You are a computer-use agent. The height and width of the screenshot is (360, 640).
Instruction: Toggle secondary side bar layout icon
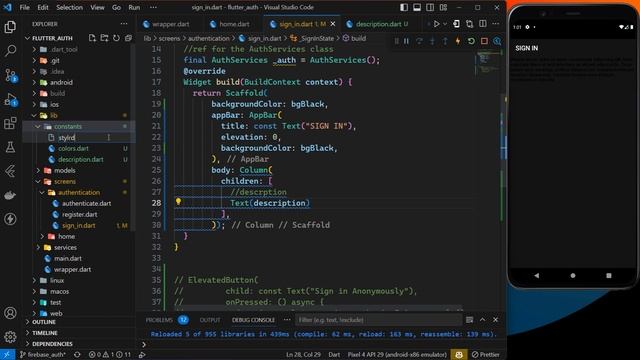pyautogui.click(x=430, y=7)
